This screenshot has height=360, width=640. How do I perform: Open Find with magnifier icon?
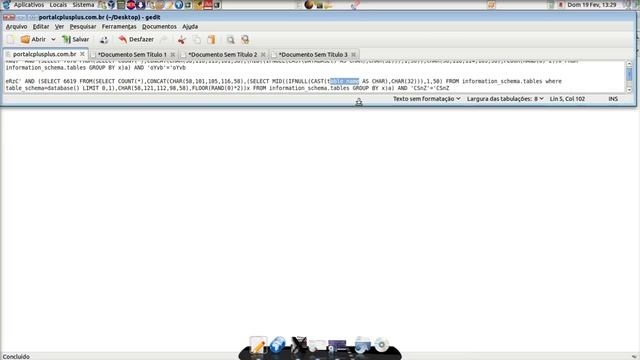point(231,40)
